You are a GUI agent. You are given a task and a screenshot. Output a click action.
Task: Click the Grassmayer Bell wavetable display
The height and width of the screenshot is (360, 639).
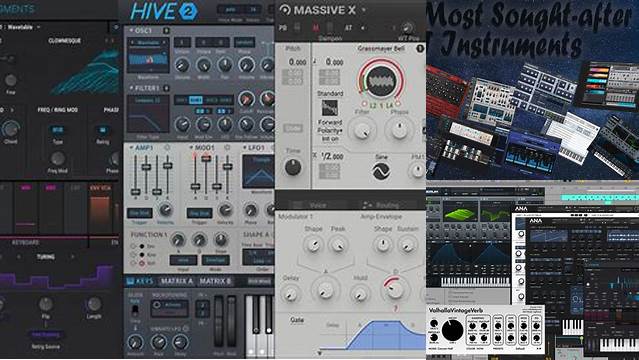click(x=381, y=80)
